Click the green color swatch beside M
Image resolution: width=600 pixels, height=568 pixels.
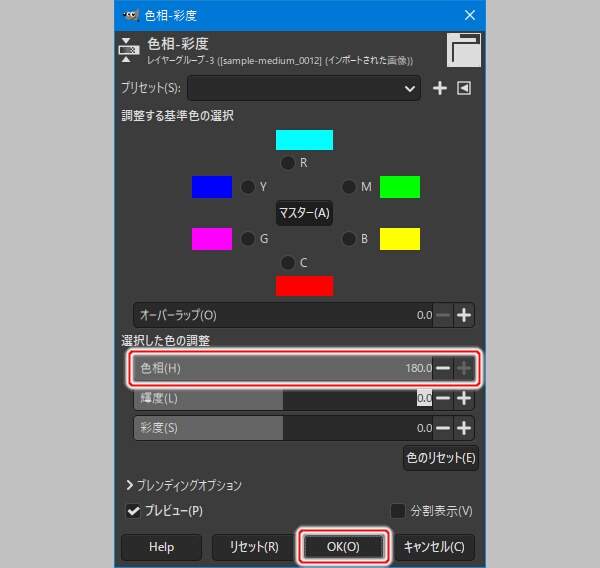coord(400,187)
